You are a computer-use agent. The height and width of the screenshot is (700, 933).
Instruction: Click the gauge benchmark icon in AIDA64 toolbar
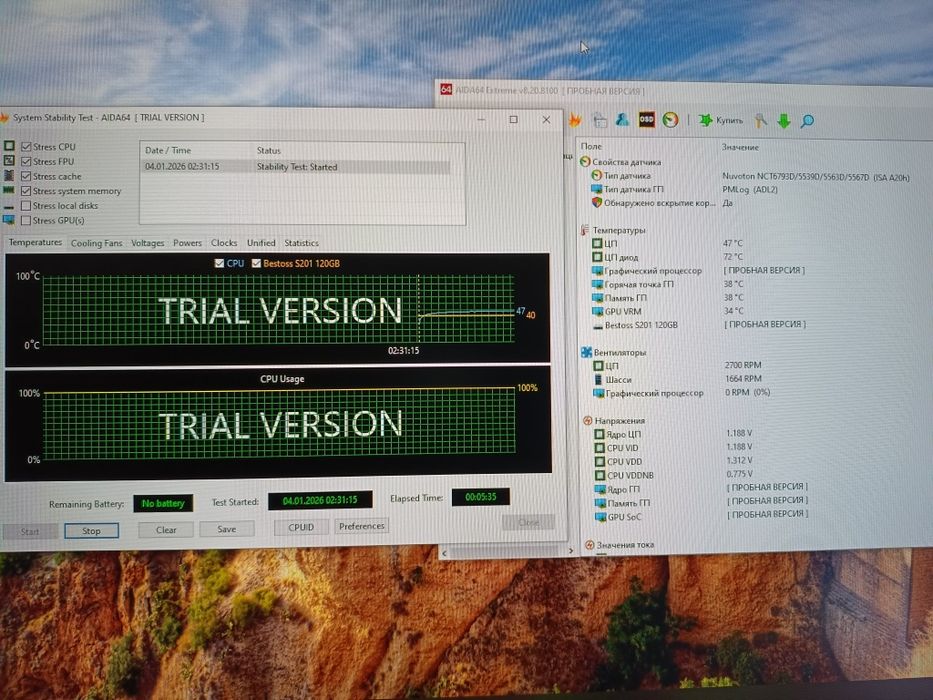(x=671, y=120)
